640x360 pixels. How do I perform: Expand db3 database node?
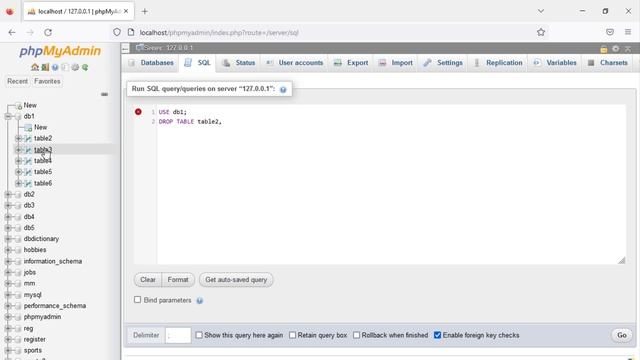[x=8, y=205]
